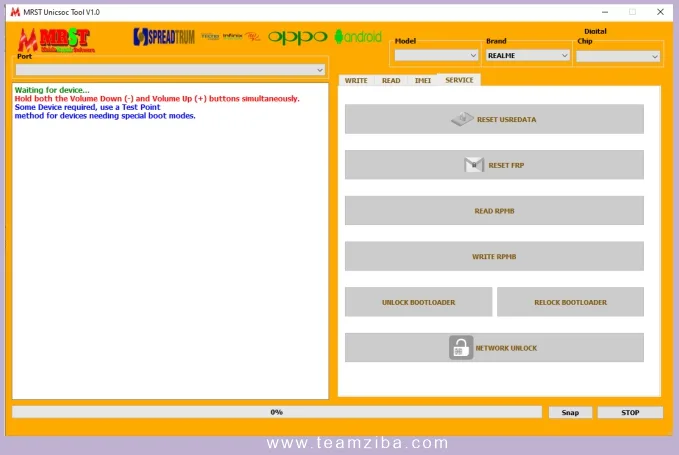This screenshot has height=455, width=679.
Task: Click the Brand label
Action: tap(496, 41)
